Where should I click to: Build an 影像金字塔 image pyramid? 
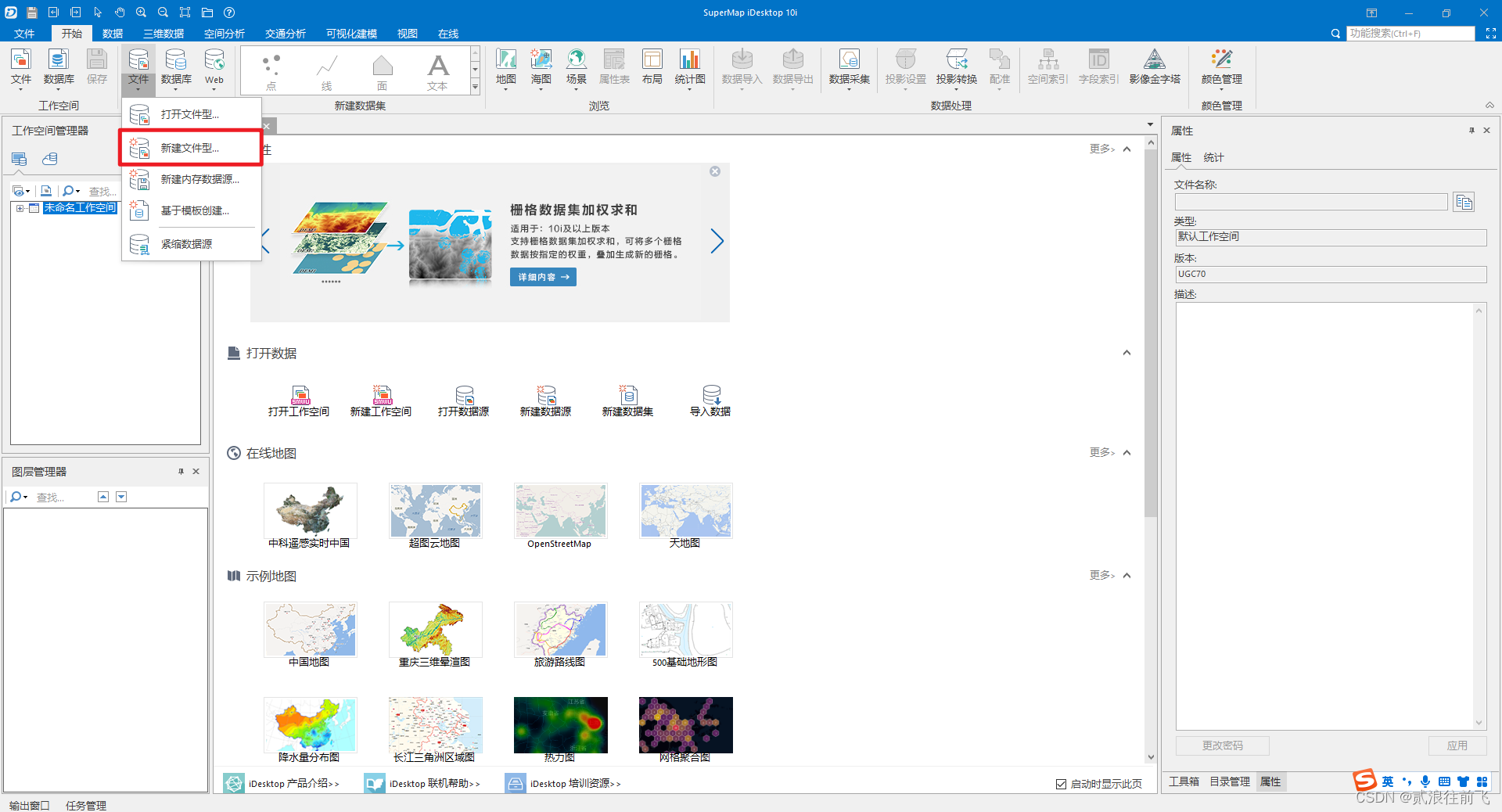click(1155, 68)
